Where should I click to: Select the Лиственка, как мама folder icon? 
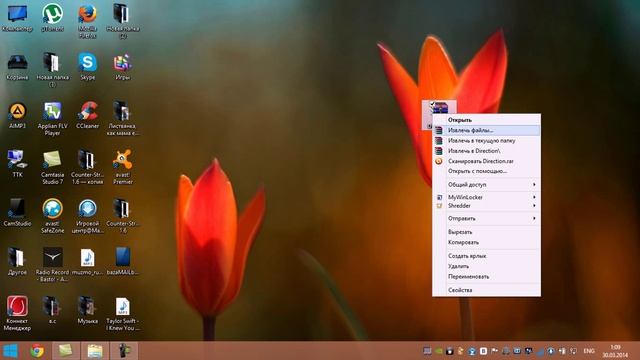point(122,118)
